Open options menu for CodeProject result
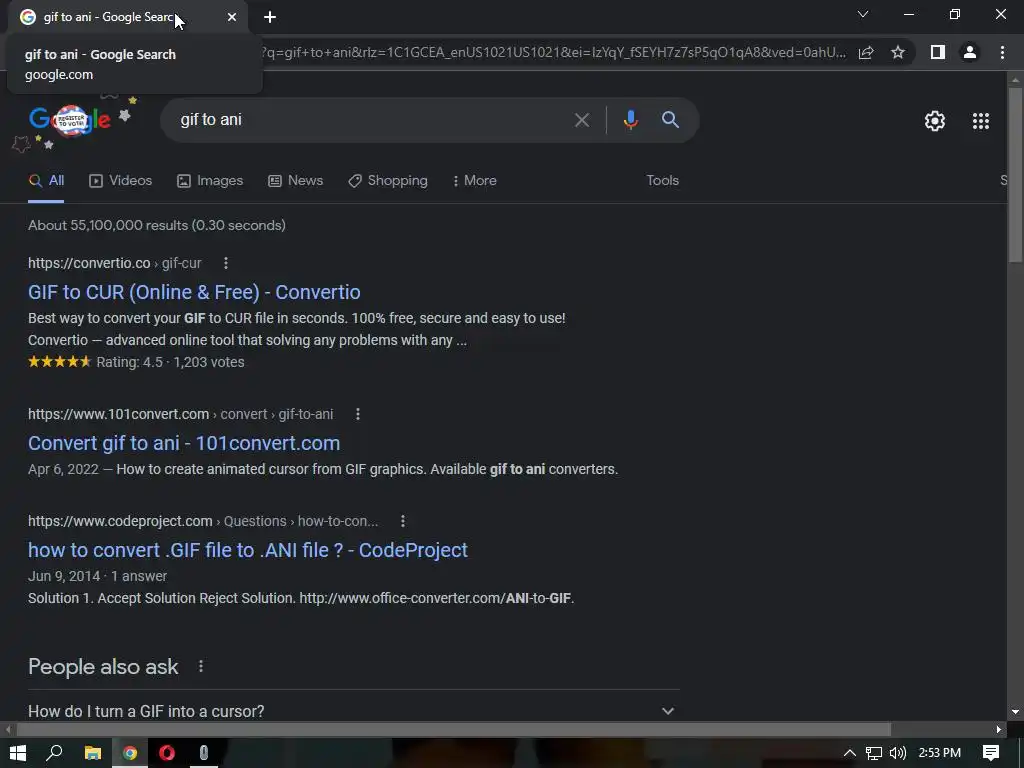The image size is (1024, 768). 403,521
